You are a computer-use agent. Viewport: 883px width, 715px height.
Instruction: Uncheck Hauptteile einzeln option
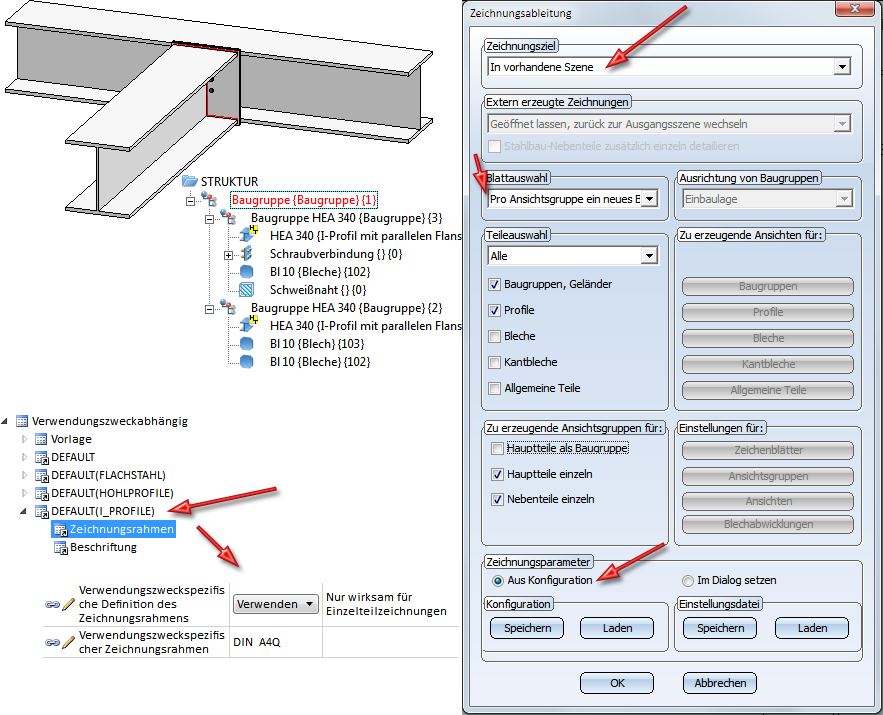497,475
